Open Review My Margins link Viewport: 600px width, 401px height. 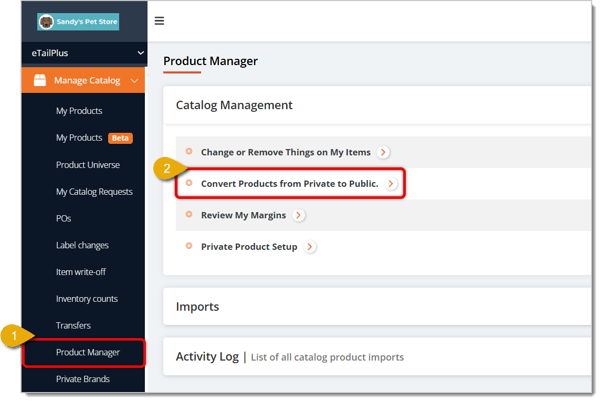point(243,215)
